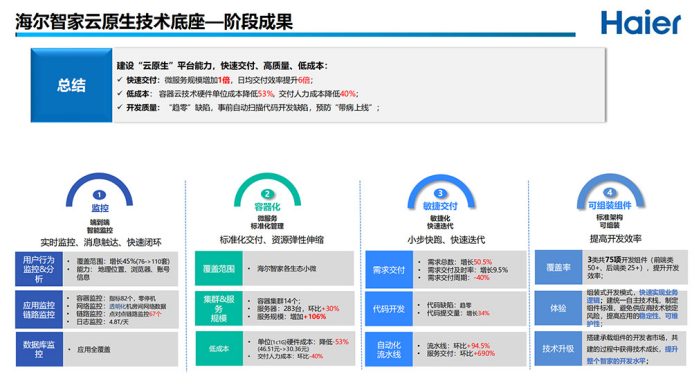The width and height of the screenshot is (692, 390).
Task: Select the 集群&服务规模 green box
Action: 219,308
